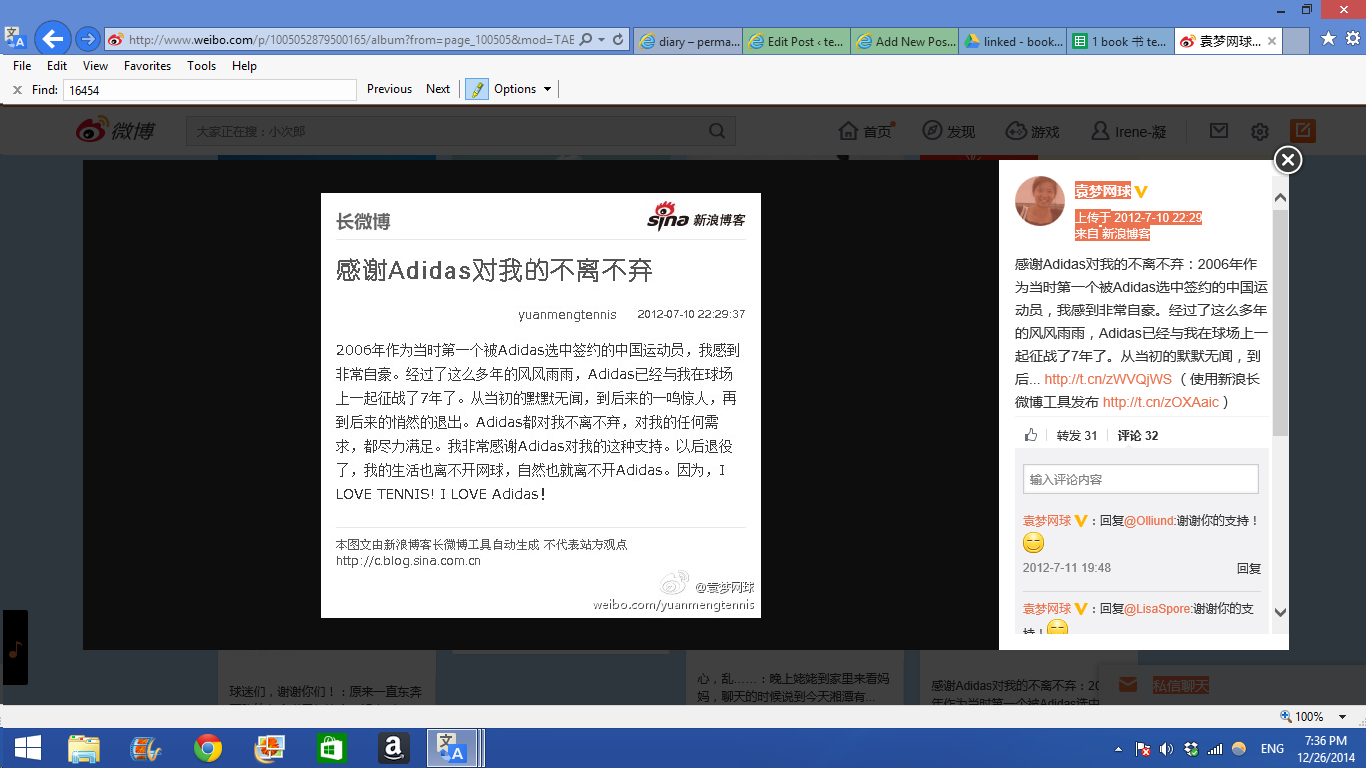Viewport: 1366px width, 768px height.
Task: Open the IE tools gear icon
Action: pos(1352,39)
